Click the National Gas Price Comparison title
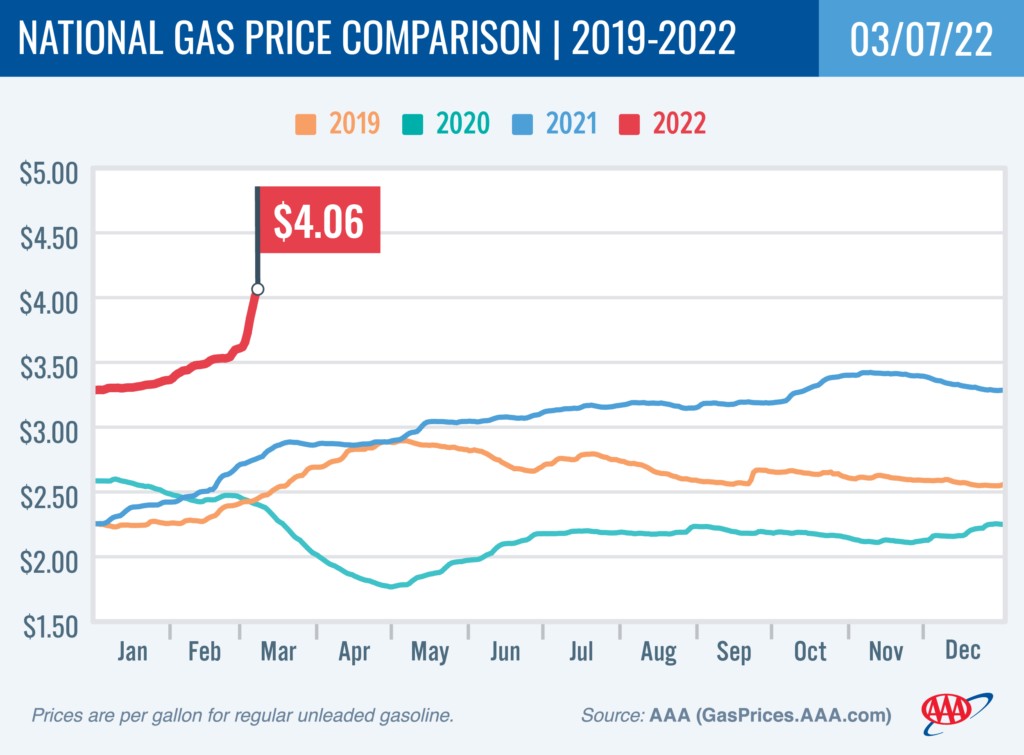The width and height of the screenshot is (1024, 755). (377, 39)
